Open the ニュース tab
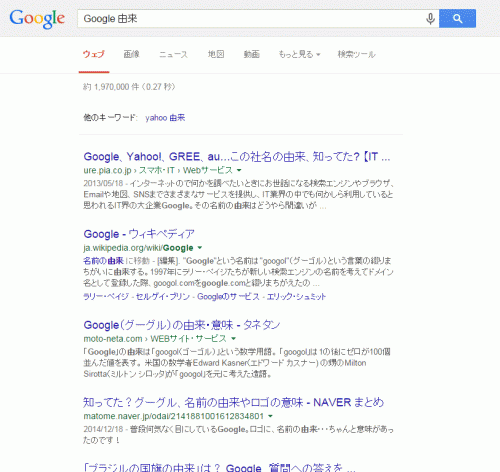Image resolution: width=500 pixels, height=472 pixels. (x=173, y=54)
